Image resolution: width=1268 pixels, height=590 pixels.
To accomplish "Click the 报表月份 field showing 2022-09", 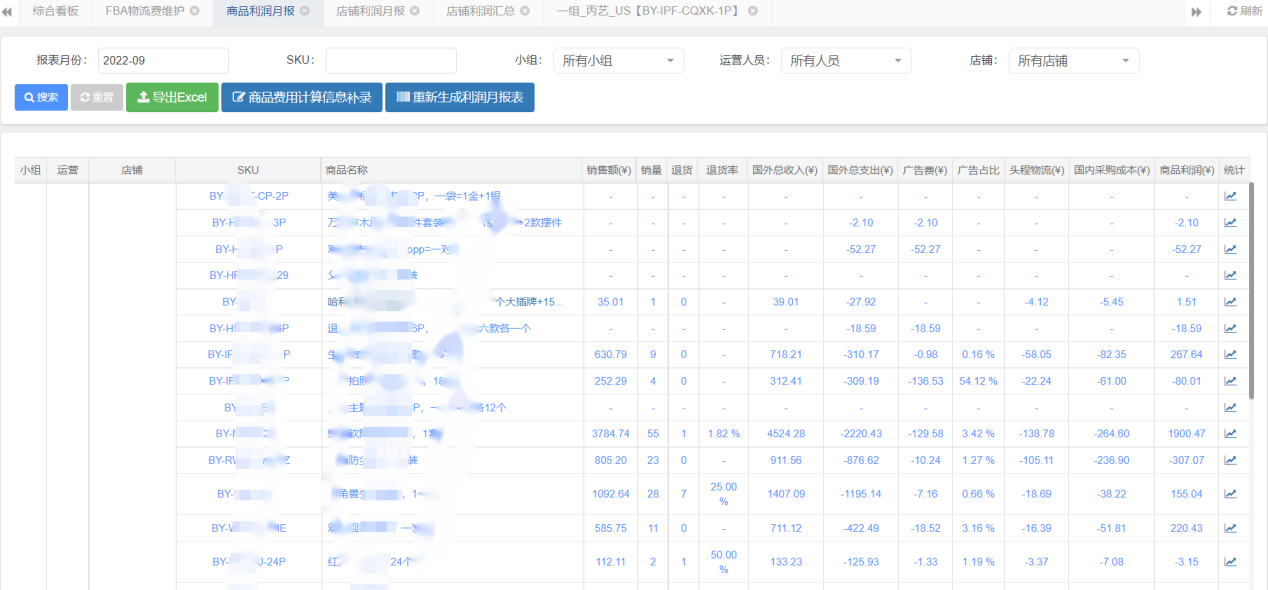I will [x=163, y=60].
